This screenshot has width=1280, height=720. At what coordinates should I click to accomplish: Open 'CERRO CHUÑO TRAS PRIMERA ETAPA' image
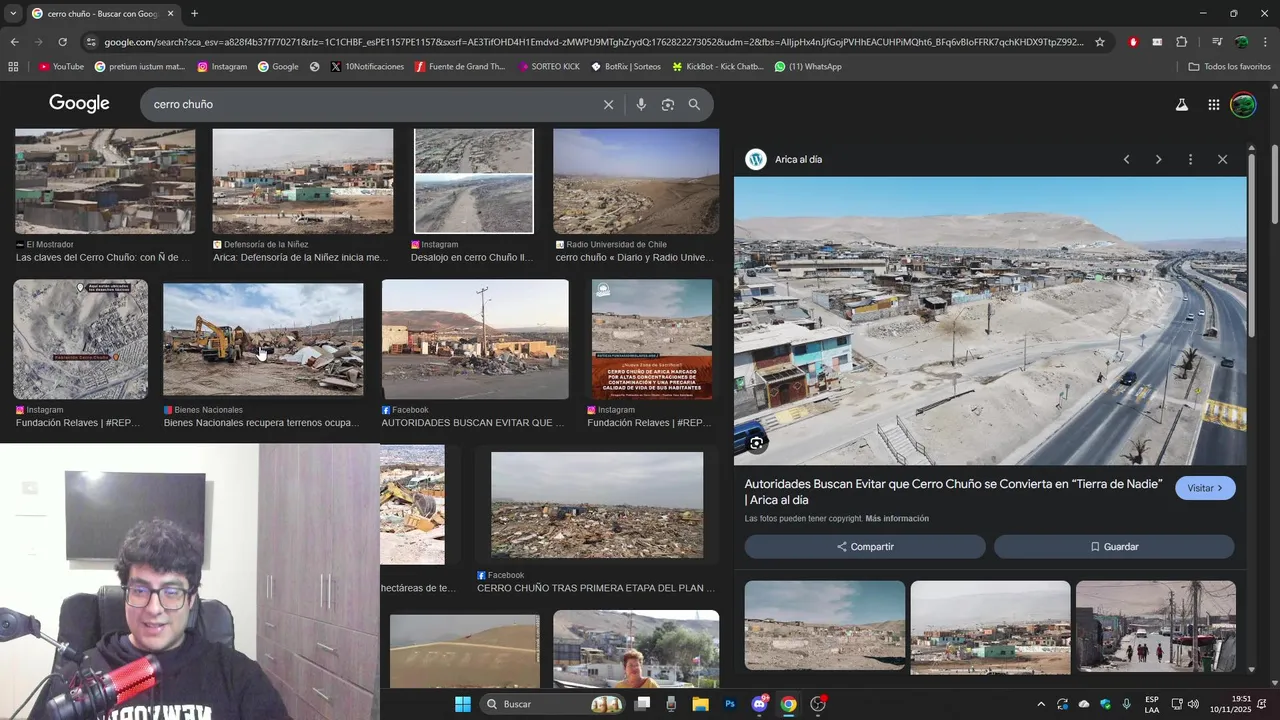point(597,505)
